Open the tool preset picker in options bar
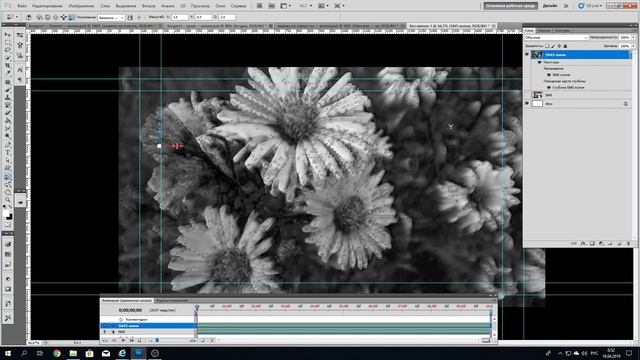The image size is (640, 360). coord(11,18)
